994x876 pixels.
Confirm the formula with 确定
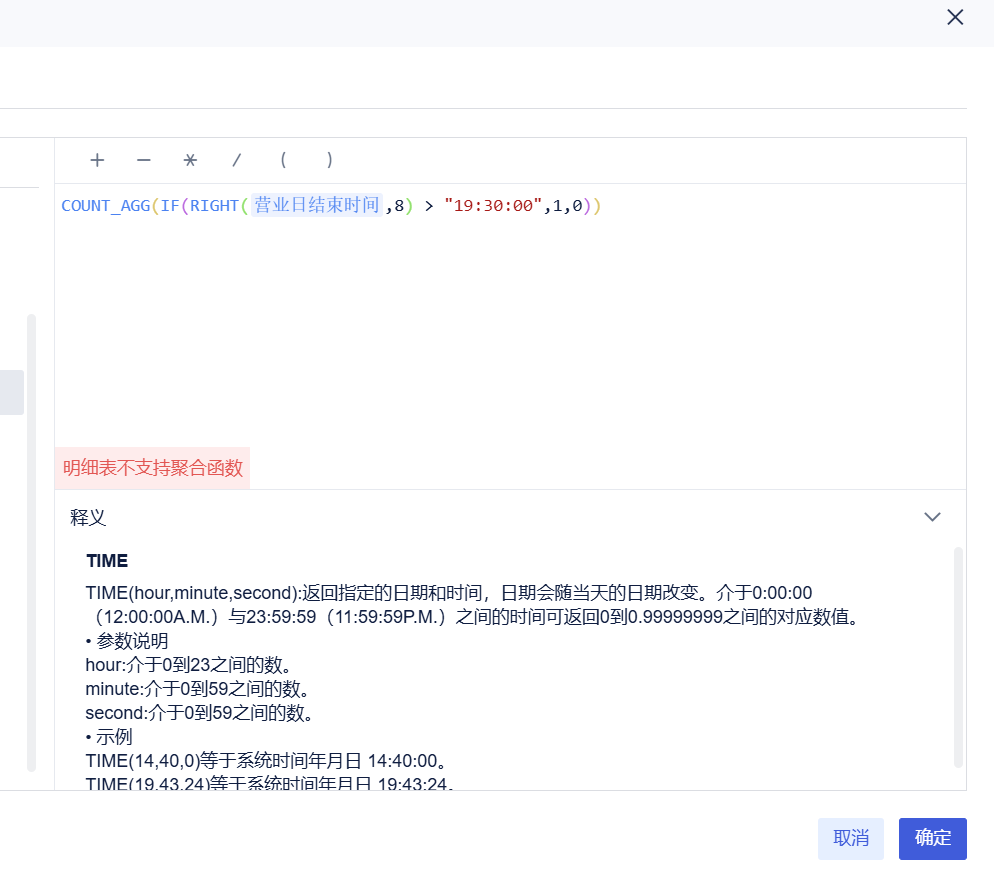pyautogui.click(x=932, y=838)
